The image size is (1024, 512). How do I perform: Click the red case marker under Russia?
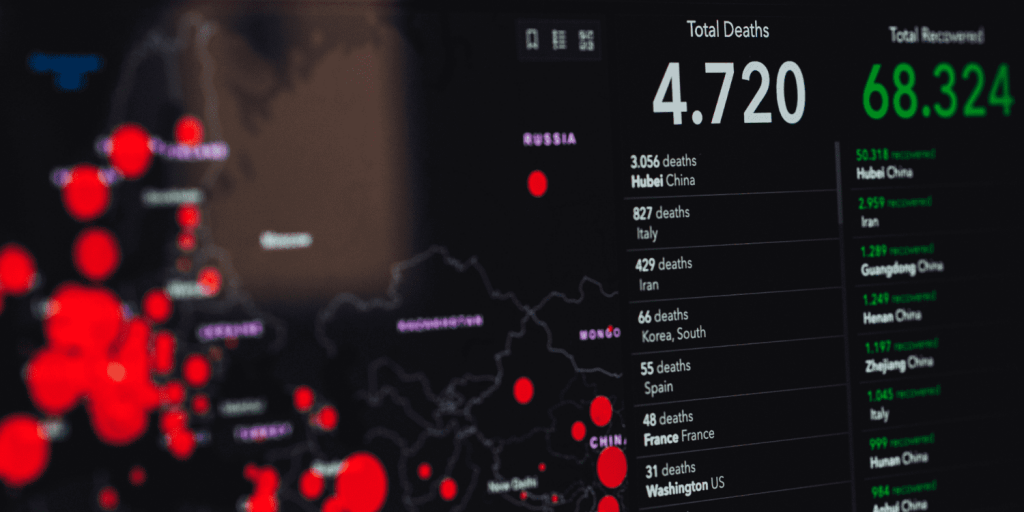[537, 183]
